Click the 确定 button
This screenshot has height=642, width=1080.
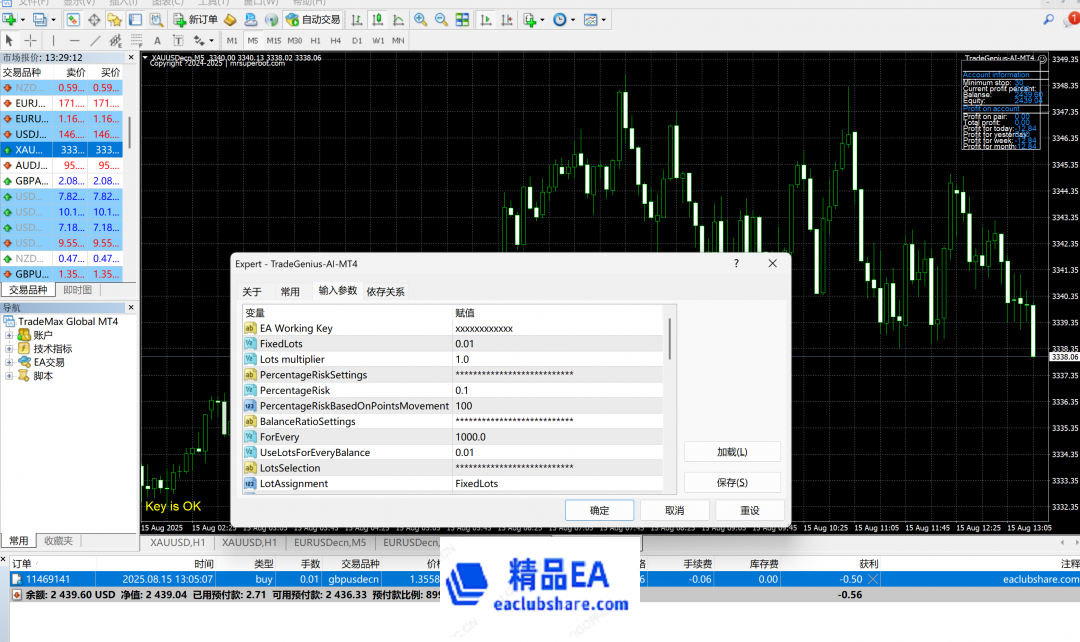(599, 510)
